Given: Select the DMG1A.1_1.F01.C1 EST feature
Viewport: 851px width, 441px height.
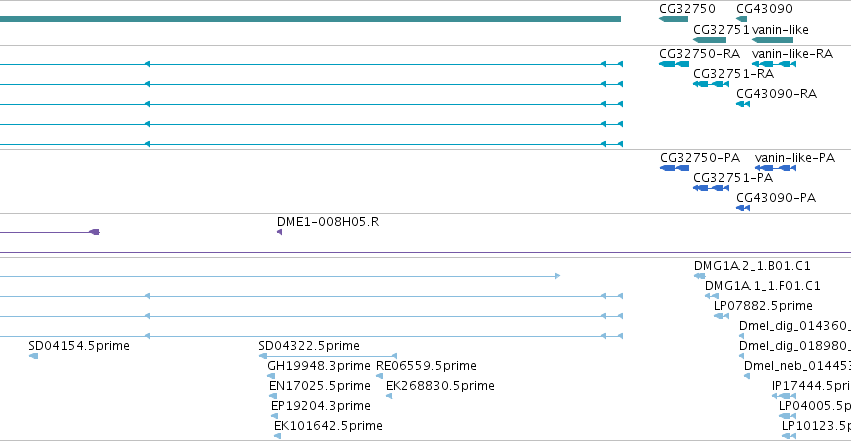Looking at the screenshot, I should (712, 296).
